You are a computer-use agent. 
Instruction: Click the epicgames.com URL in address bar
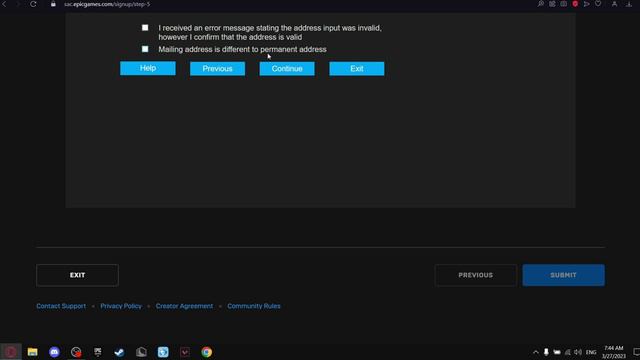coord(107,4)
